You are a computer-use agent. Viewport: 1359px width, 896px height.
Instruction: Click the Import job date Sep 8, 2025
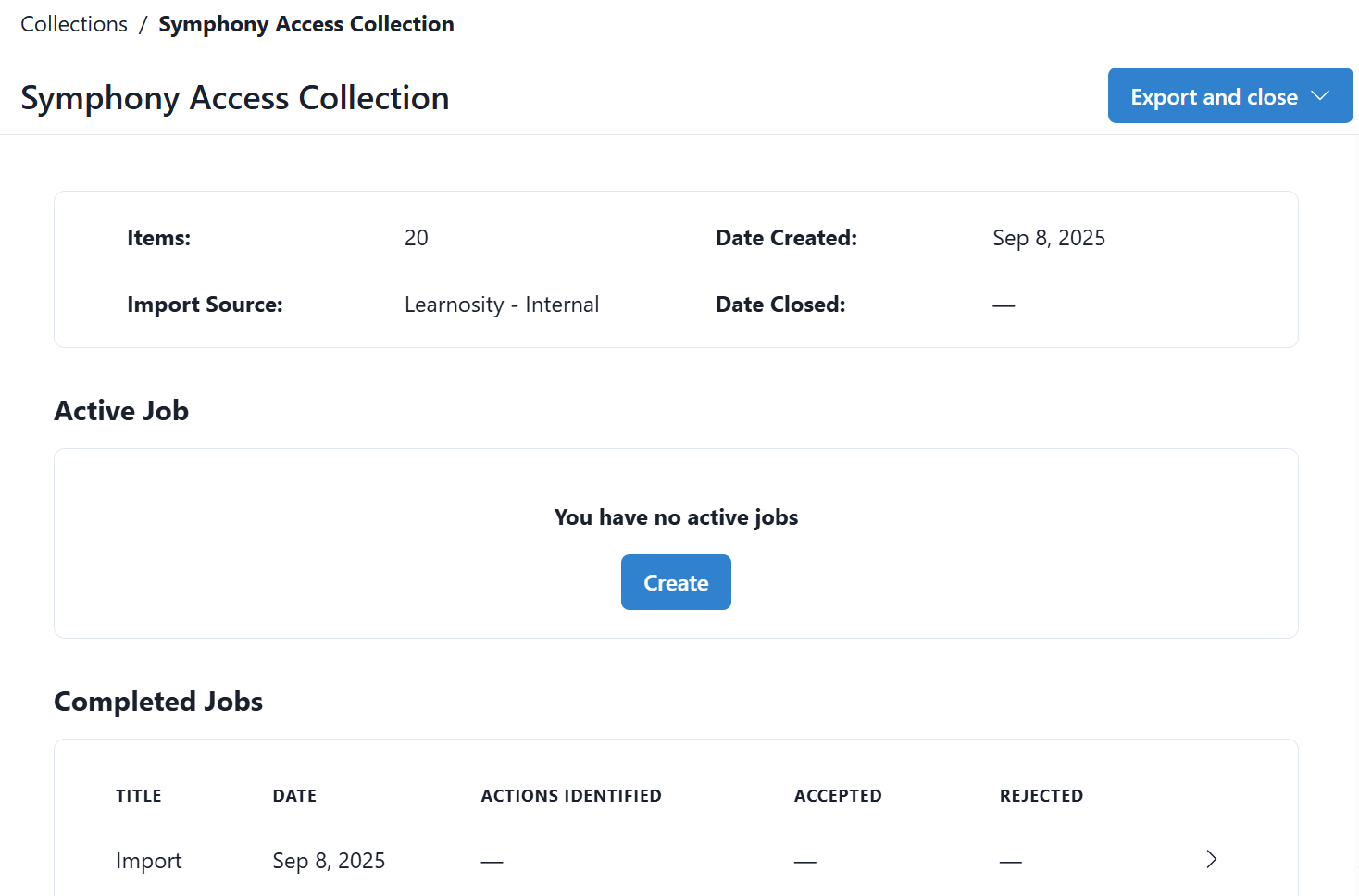point(329,861)
